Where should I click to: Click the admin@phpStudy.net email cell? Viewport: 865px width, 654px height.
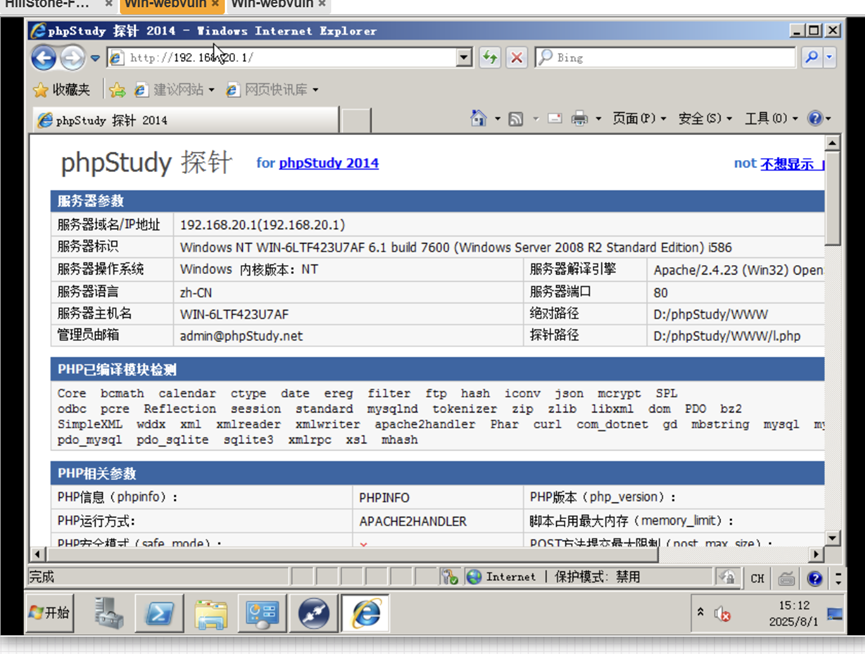pyautogui.click(x=241, y=336)
